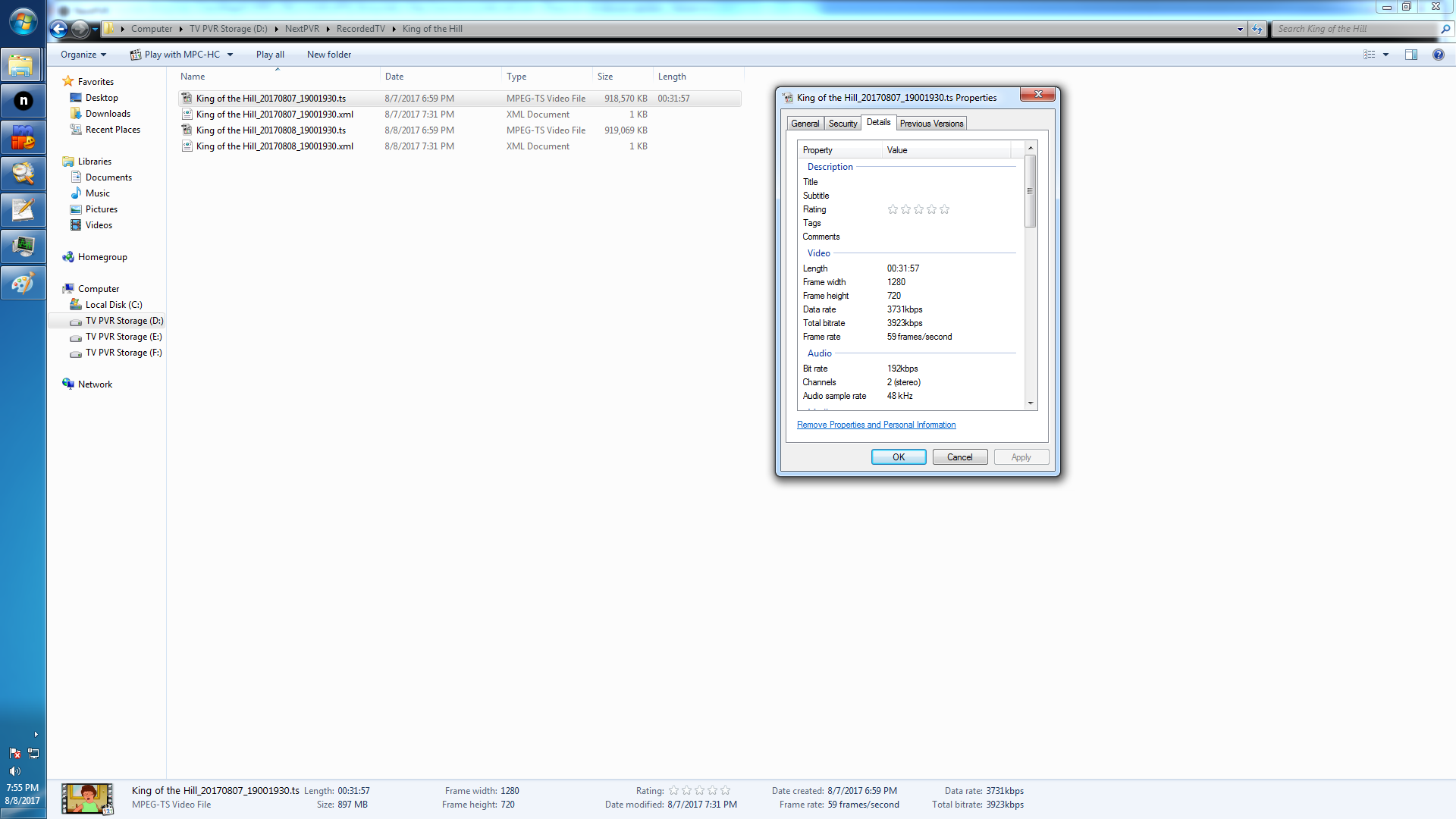Open the magnifier search taskbar icon
The height and width of the screenshot is (819, 1456).
[x=23, y=174]
